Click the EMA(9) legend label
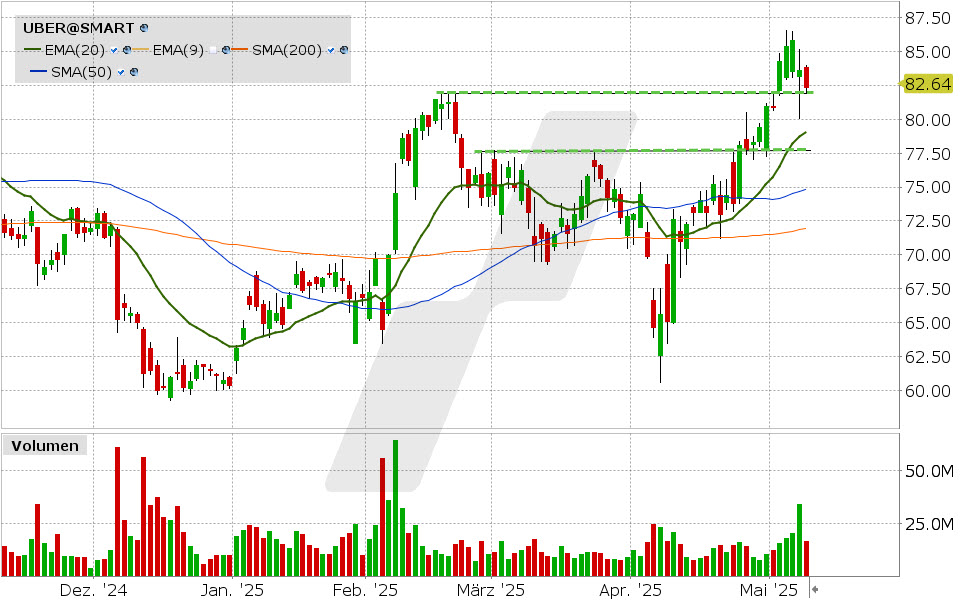The width and height of the screenshot is (960, 600). (178, 50)
